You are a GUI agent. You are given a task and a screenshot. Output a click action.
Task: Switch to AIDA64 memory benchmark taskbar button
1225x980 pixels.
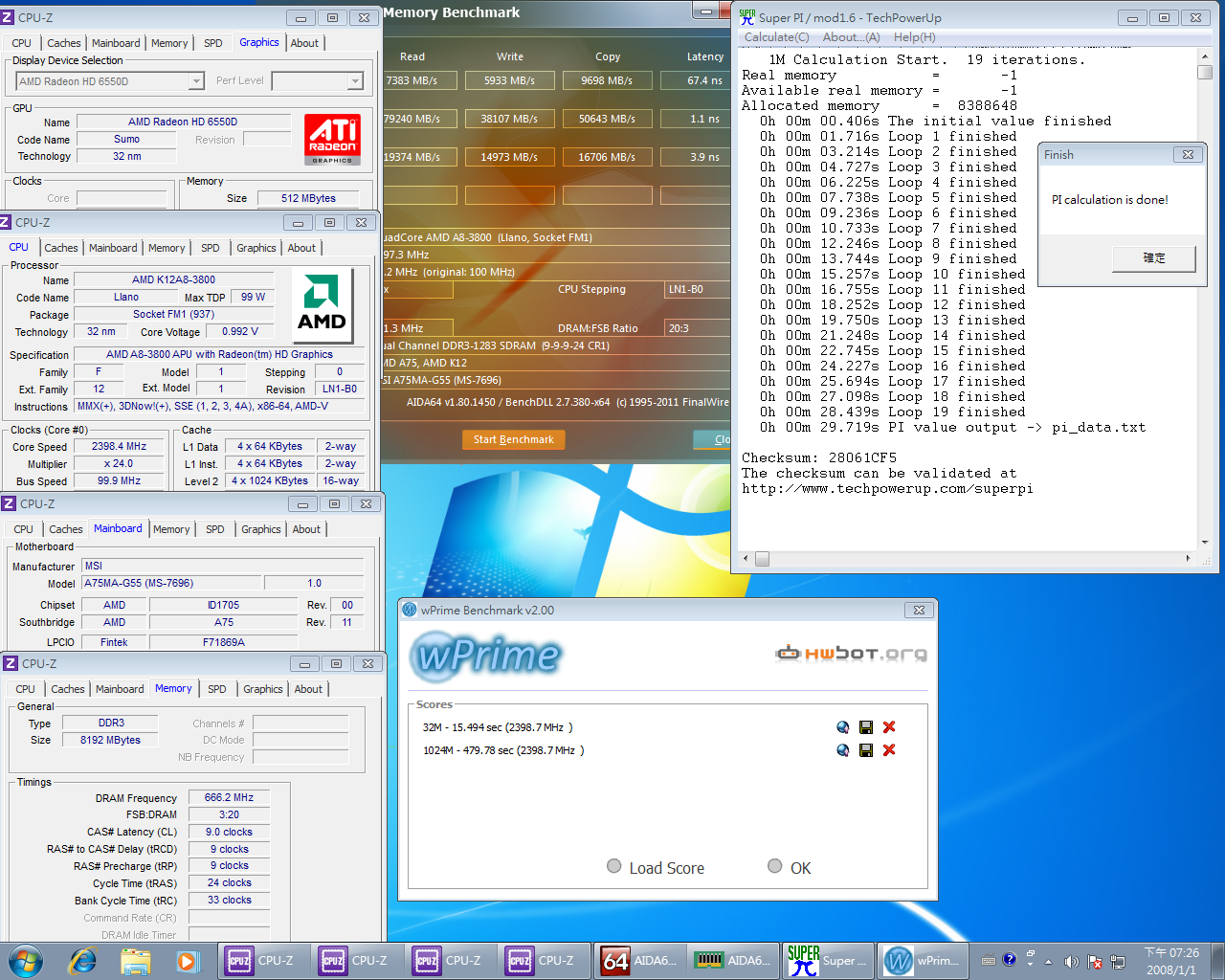(x=732, y=960)
